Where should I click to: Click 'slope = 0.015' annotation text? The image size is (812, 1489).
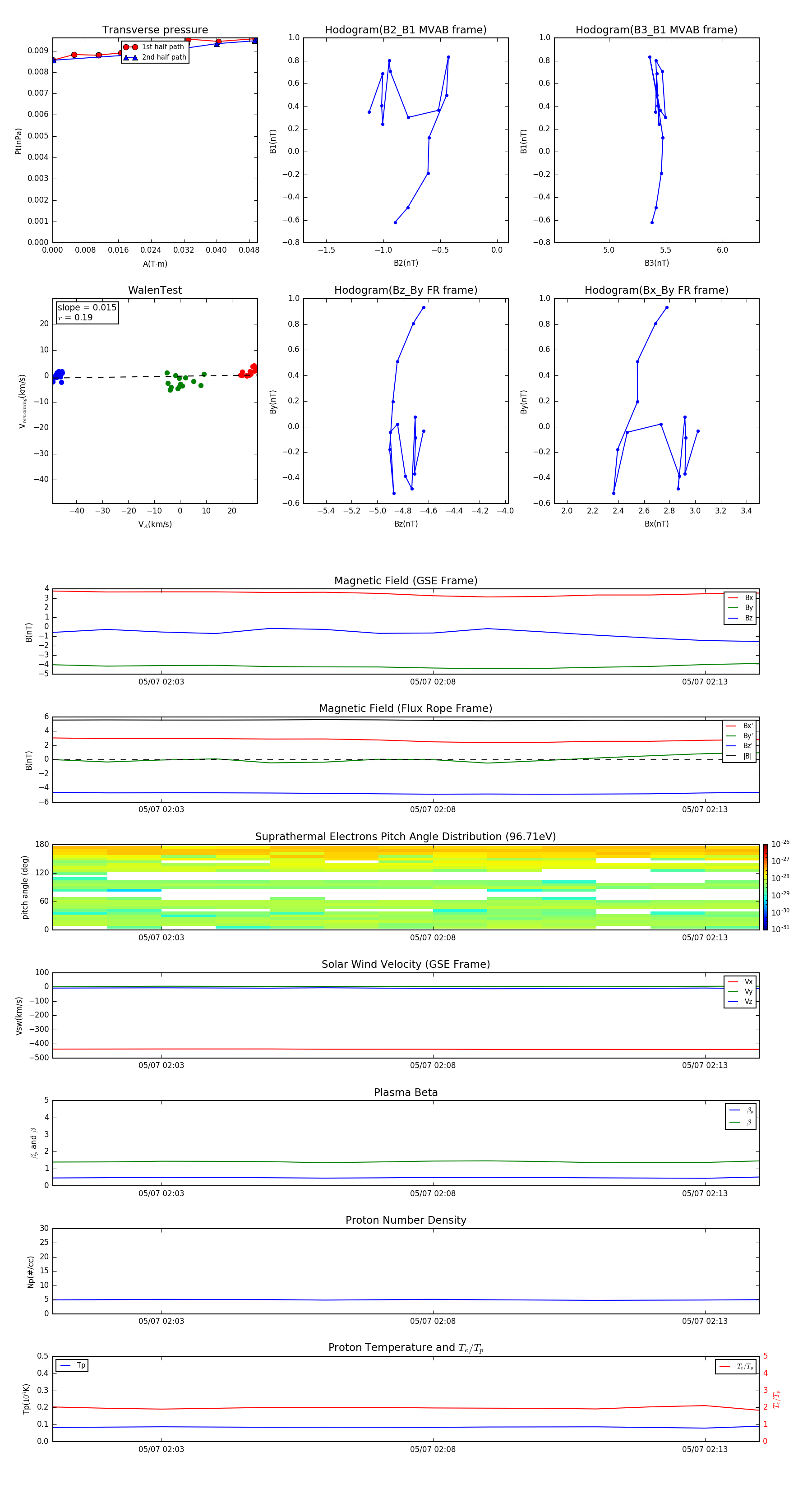point(87,308)
